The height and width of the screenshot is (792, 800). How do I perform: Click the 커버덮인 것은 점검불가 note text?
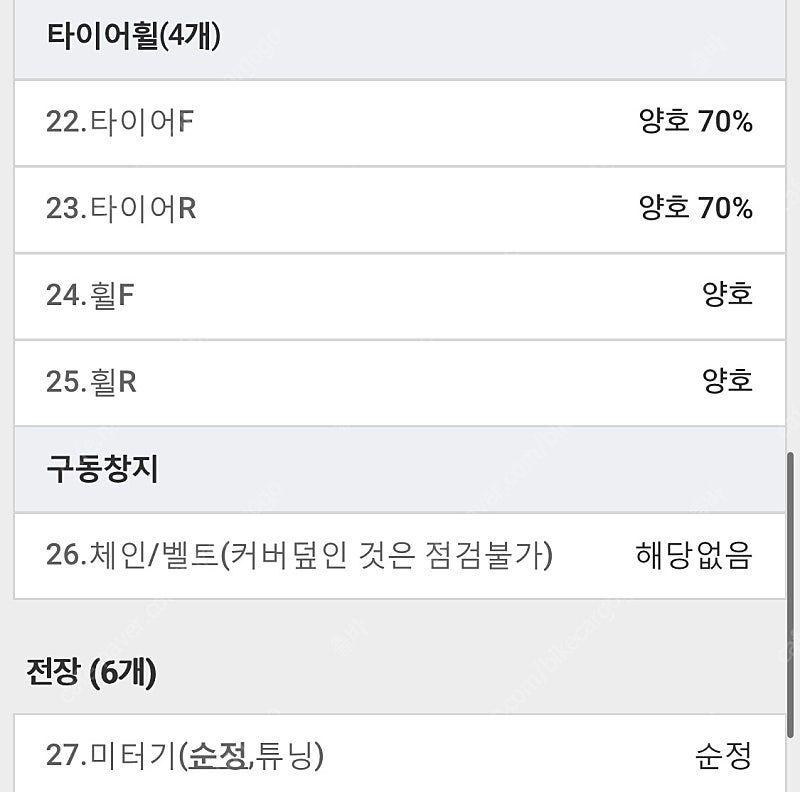(x=387, y=555)
